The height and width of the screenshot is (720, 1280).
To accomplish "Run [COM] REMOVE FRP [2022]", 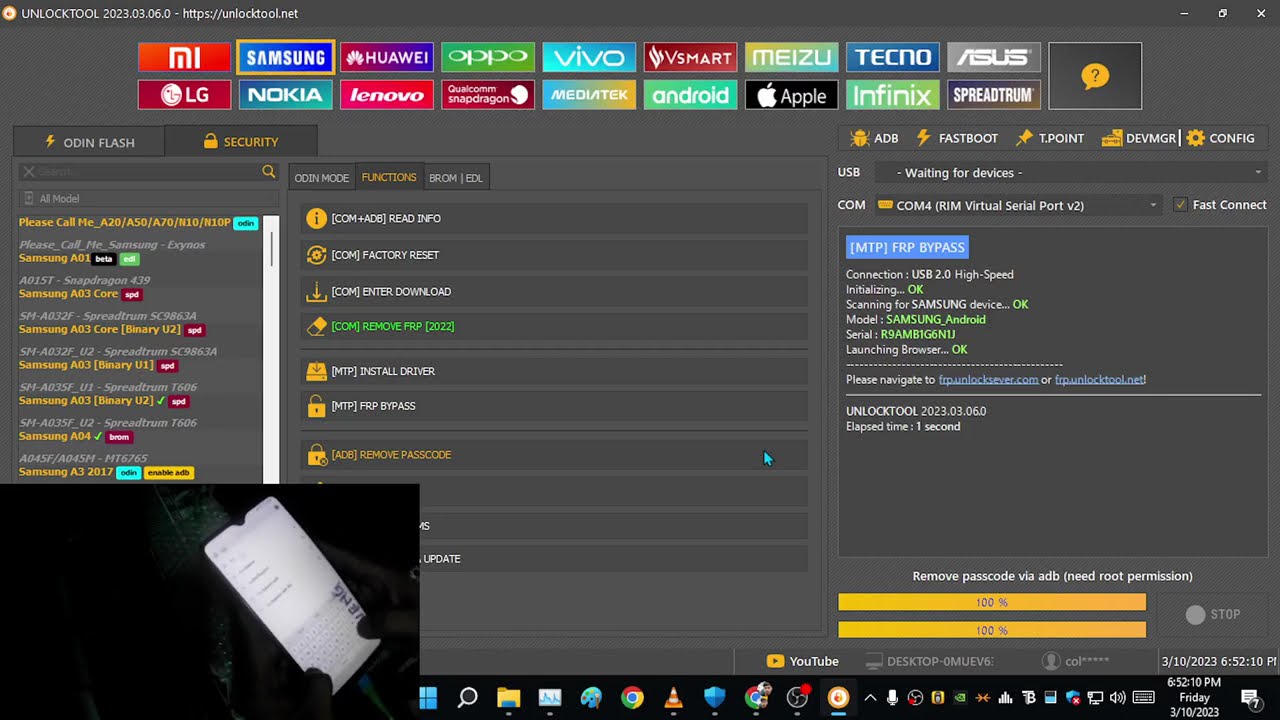I will point(554,326).
